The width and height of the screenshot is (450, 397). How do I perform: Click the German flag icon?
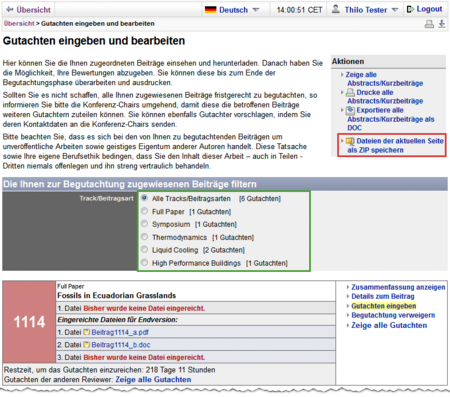pos(211,10)
